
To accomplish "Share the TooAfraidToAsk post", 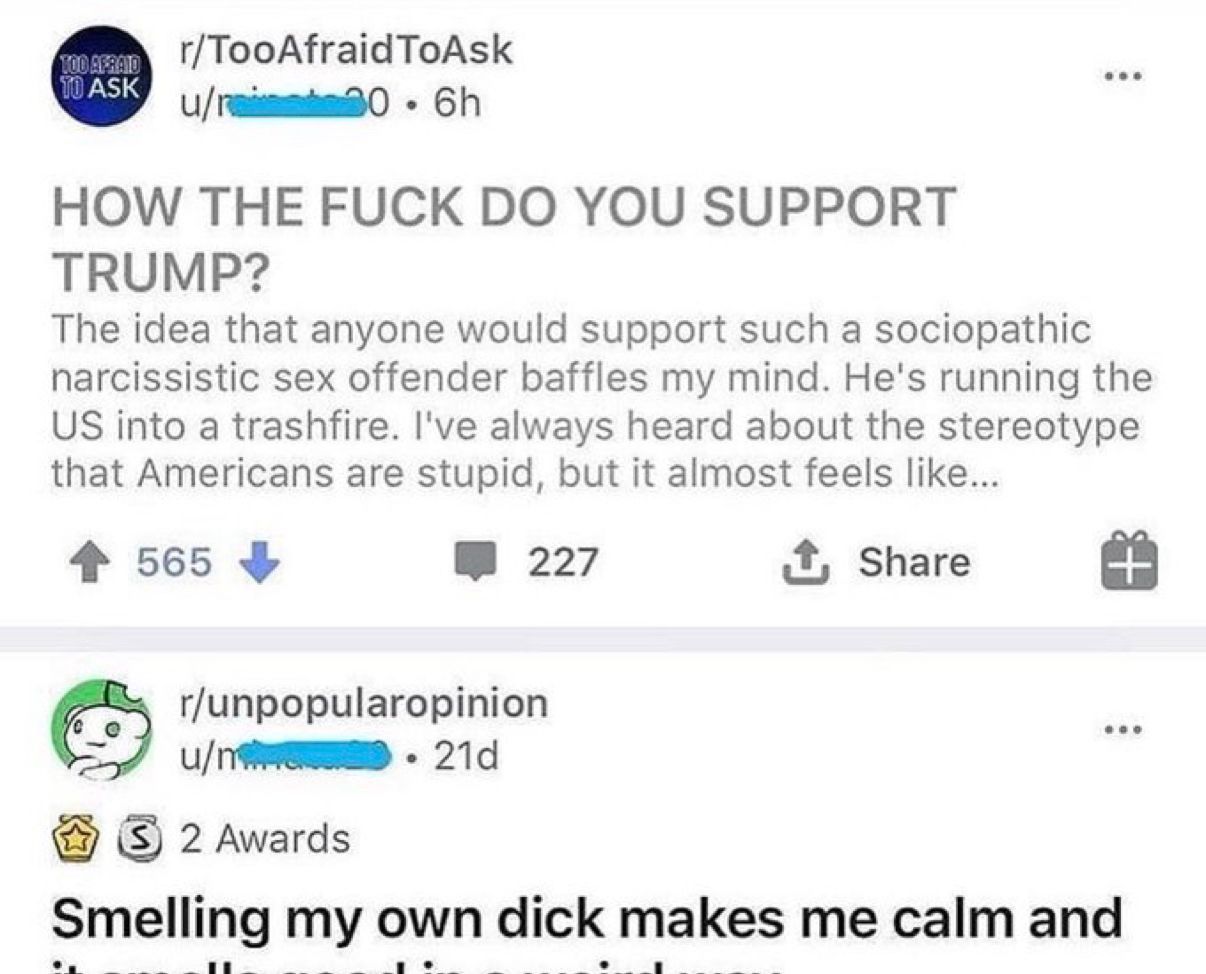I will 874,561.
